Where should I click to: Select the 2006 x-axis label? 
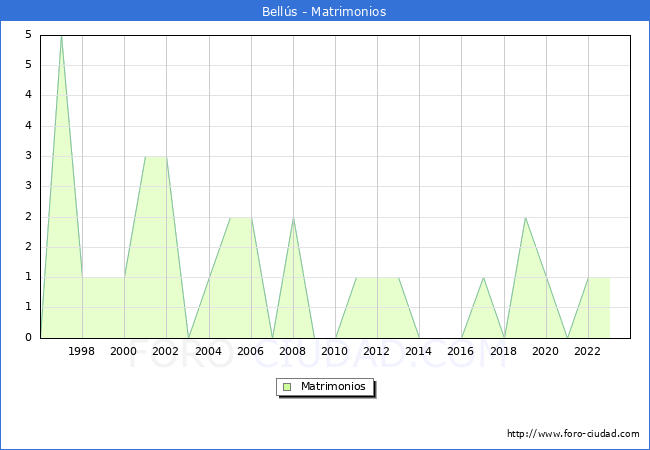(250, 351)
